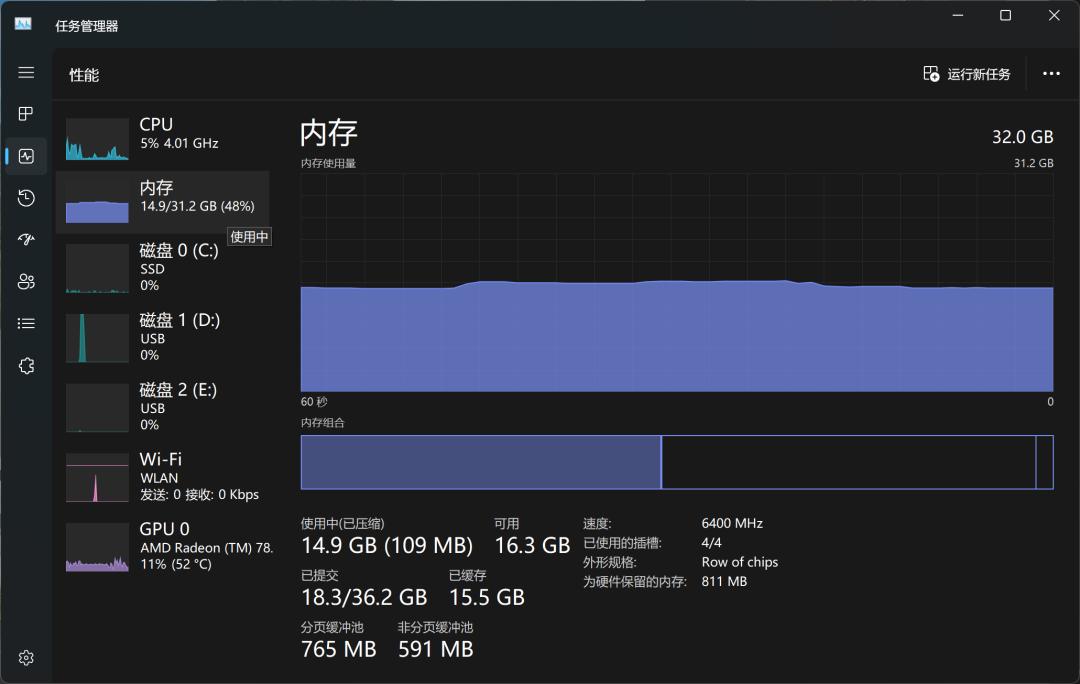This screenshot has width=1080, height=684.
Task: Switch to the App history page
Action: point(26,197)
